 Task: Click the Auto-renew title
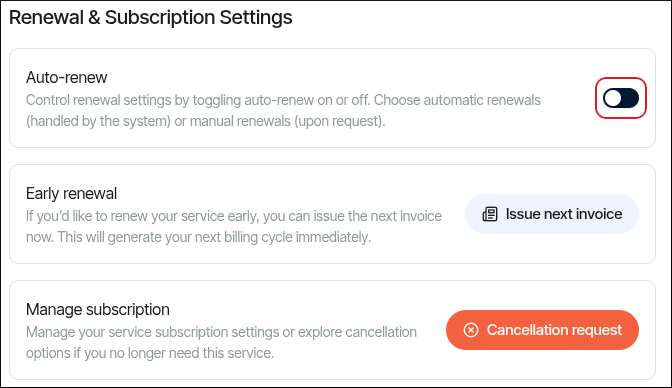coord(66,78)
